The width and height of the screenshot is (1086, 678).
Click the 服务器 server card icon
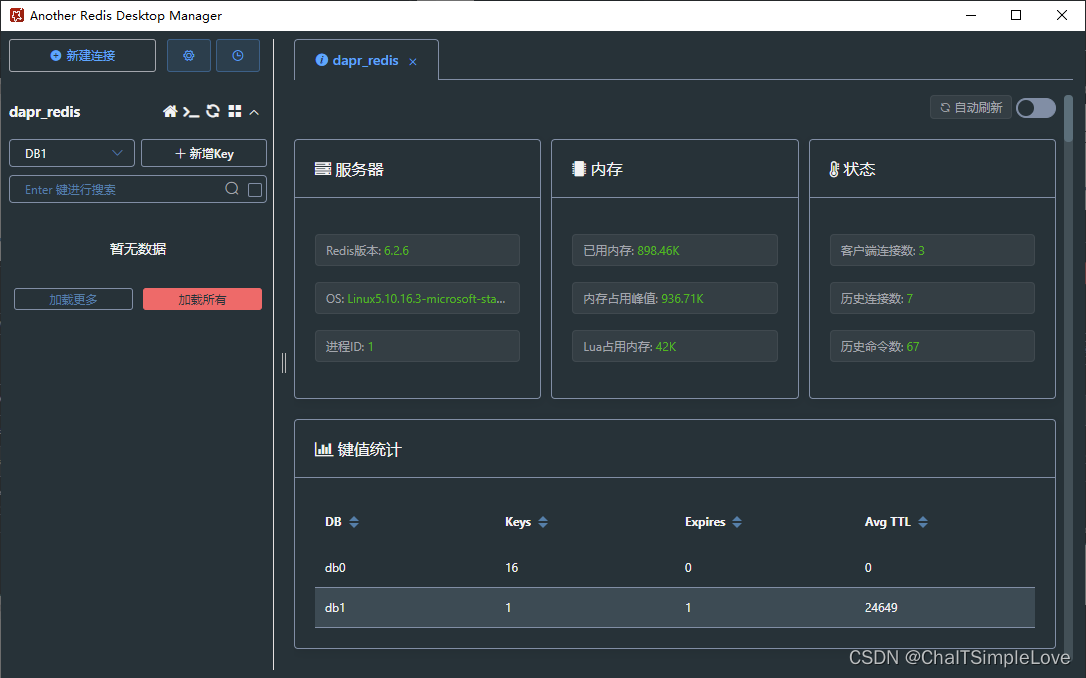[323, 169]
